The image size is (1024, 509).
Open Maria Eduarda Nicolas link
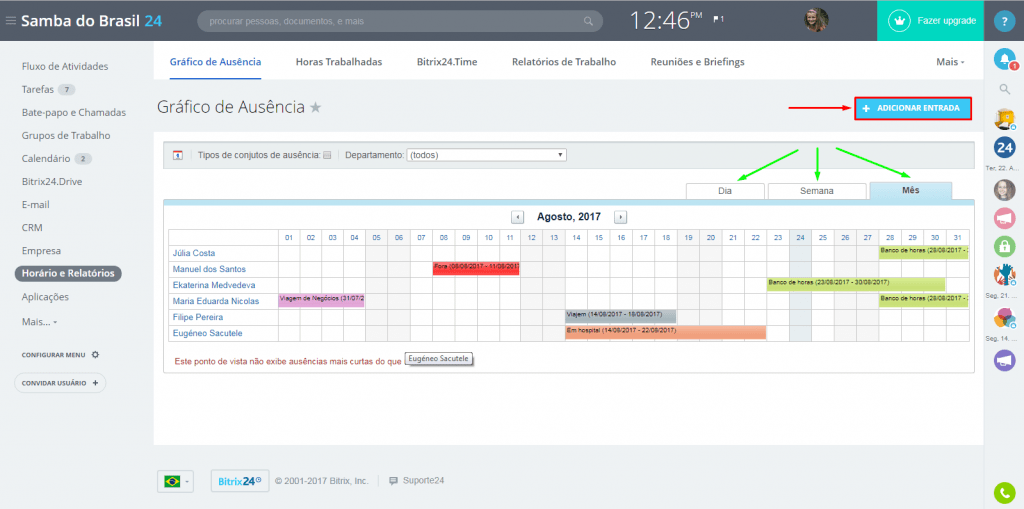click(216, 301)
